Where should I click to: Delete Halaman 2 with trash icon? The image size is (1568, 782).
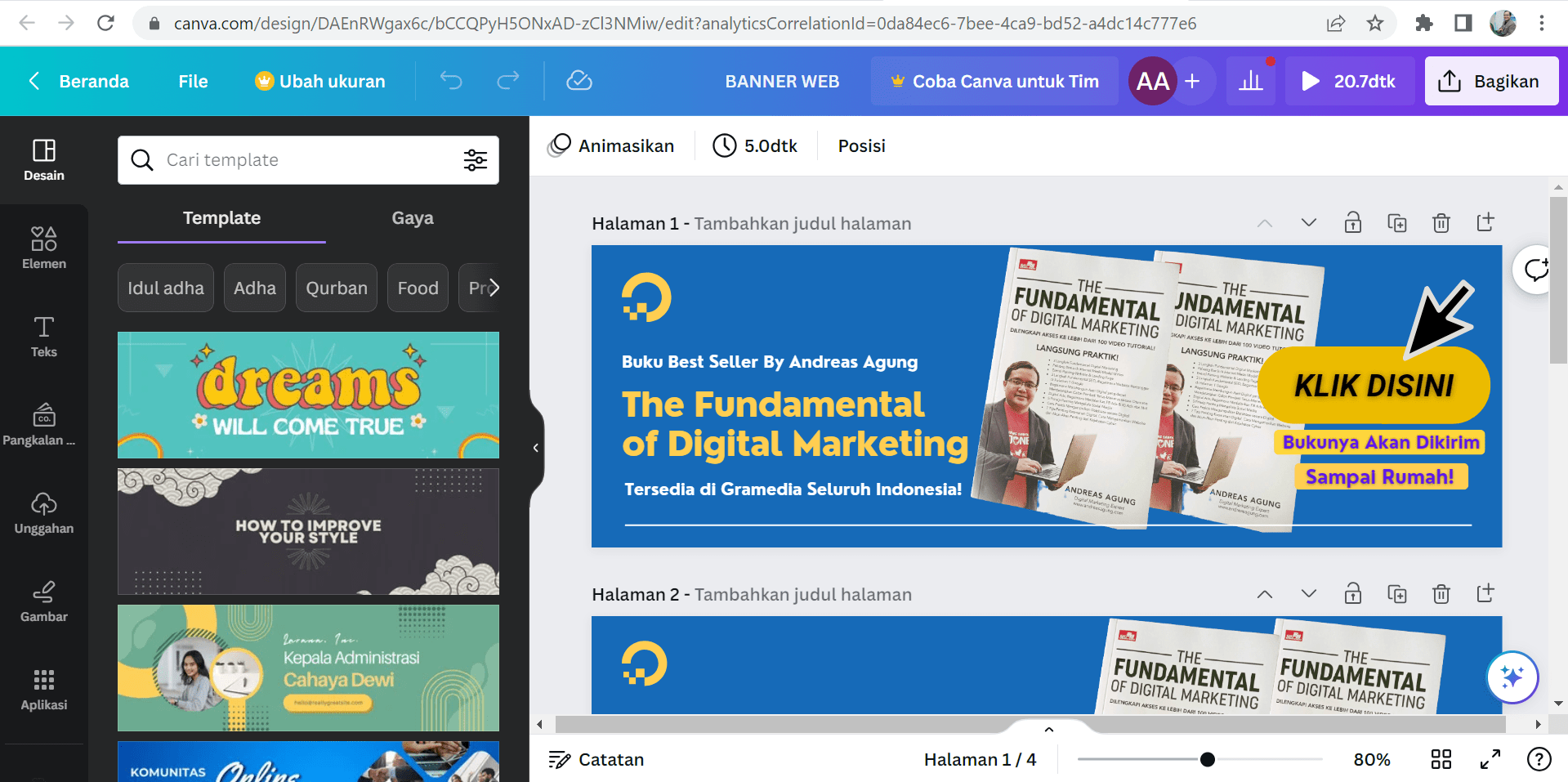[1441, 594]
